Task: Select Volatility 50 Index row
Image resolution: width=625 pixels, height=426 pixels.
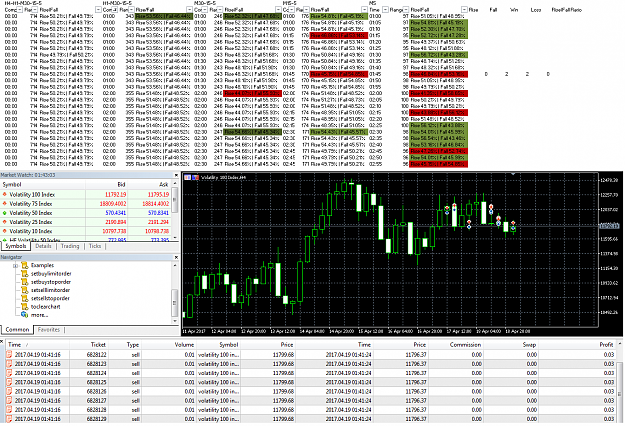Action: 86,213
